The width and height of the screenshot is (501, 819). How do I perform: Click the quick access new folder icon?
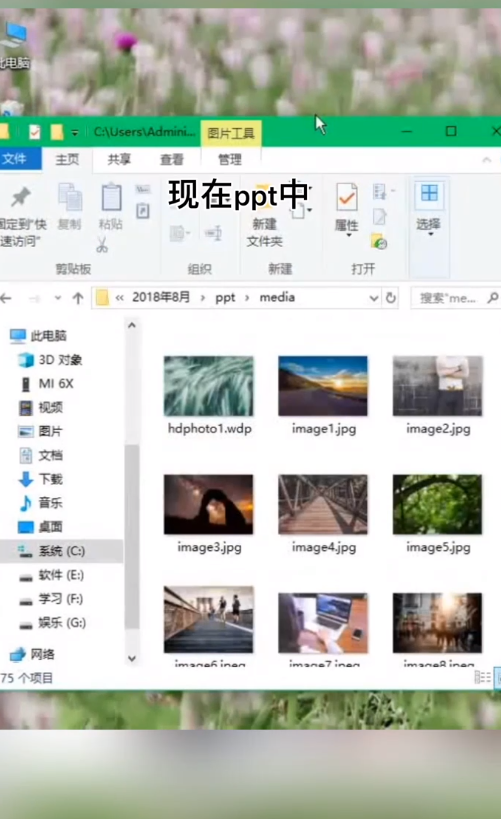tap(56, 132)
